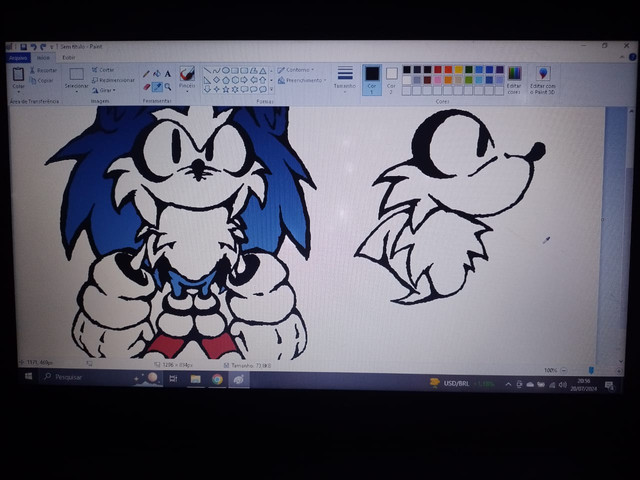Click the Redo arrow in title bar
Viewport: 640px width, 480px height.
click(x=43, y=47)
